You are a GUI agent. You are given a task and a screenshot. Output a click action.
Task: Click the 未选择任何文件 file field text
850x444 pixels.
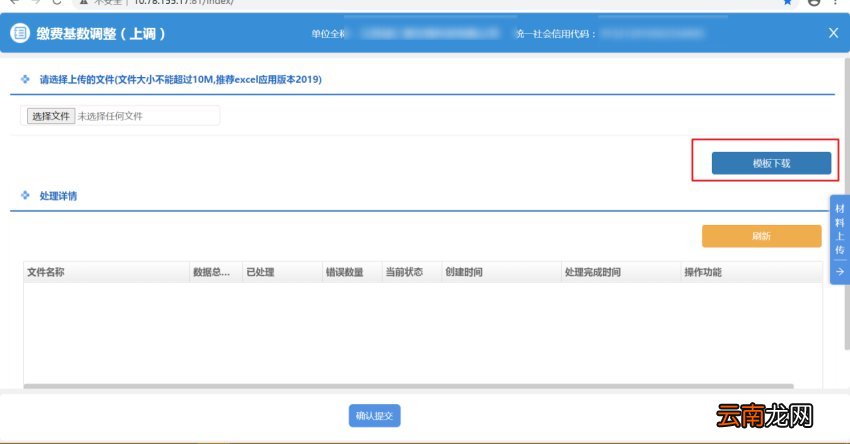point(110,116)
